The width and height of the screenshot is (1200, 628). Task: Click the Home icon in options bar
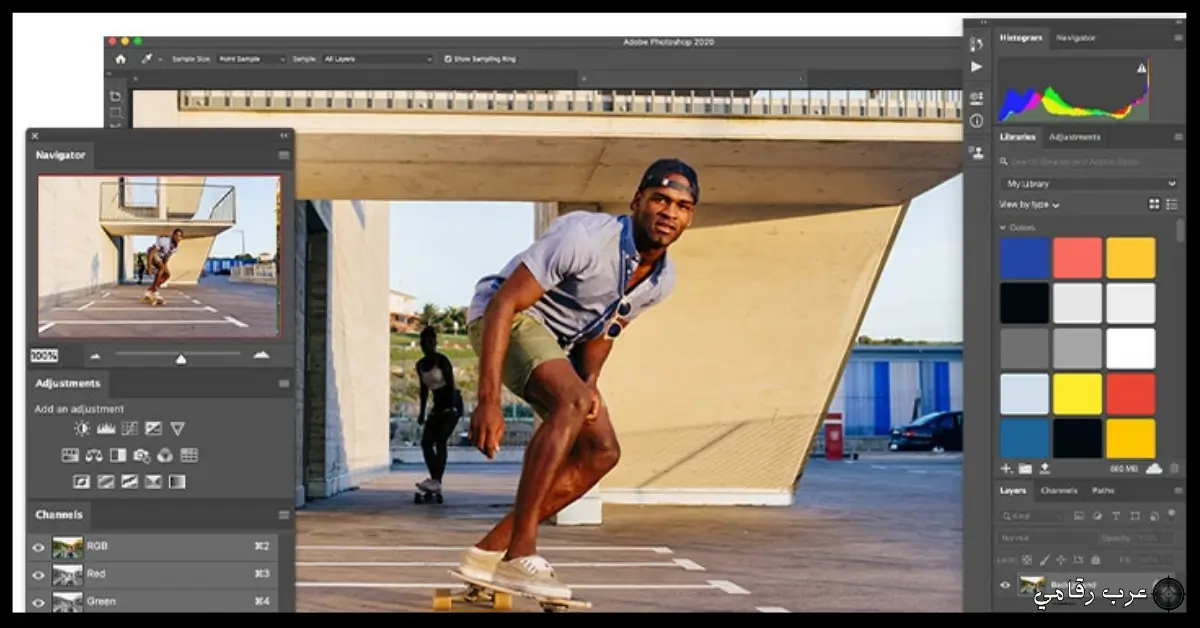point(121,59)
